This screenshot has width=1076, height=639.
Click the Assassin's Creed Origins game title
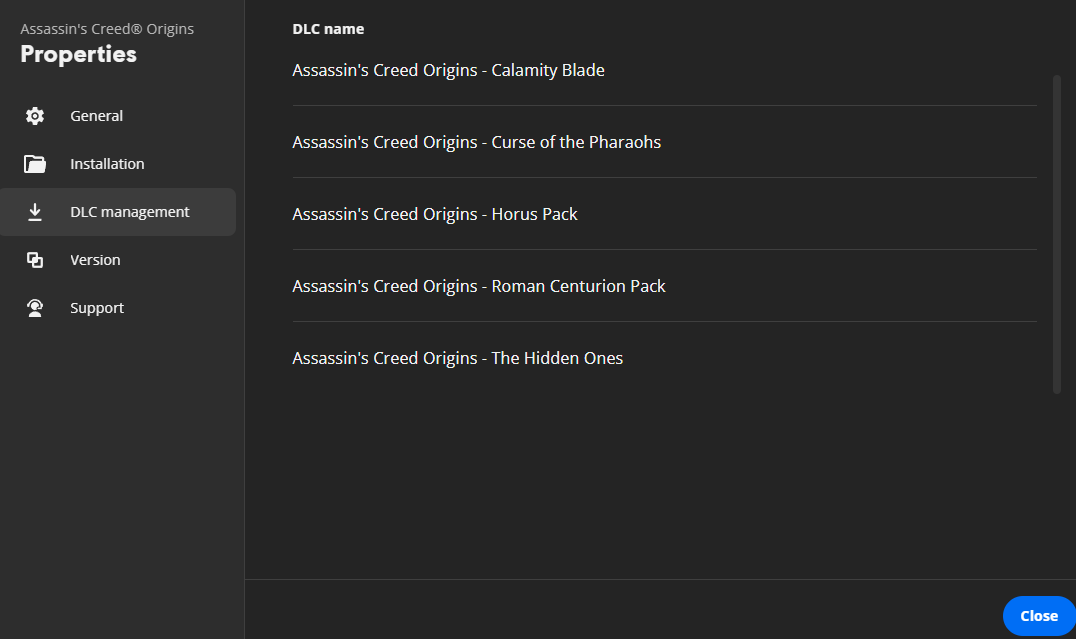click(107, 29)
